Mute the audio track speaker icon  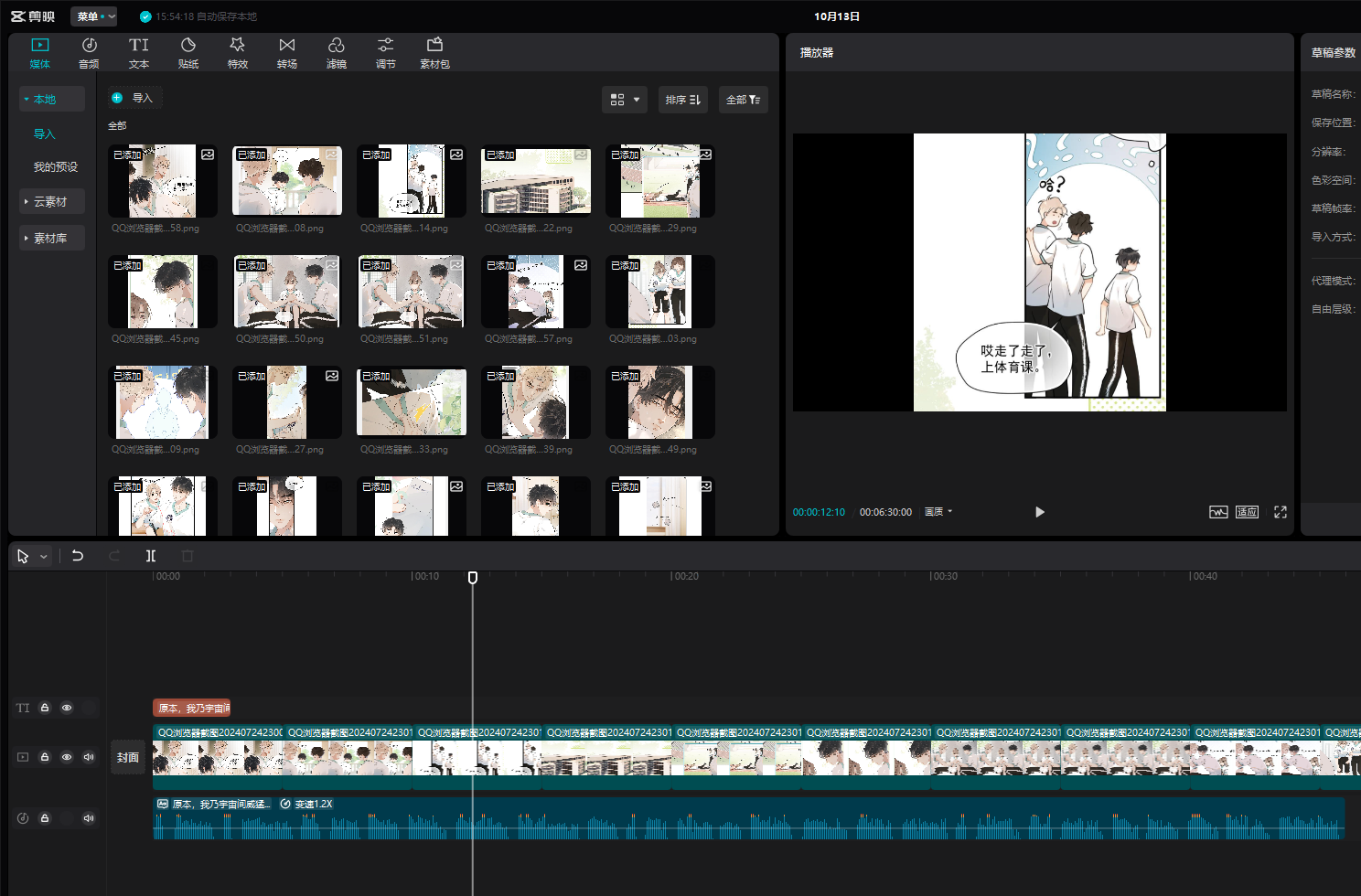[89, 818]
